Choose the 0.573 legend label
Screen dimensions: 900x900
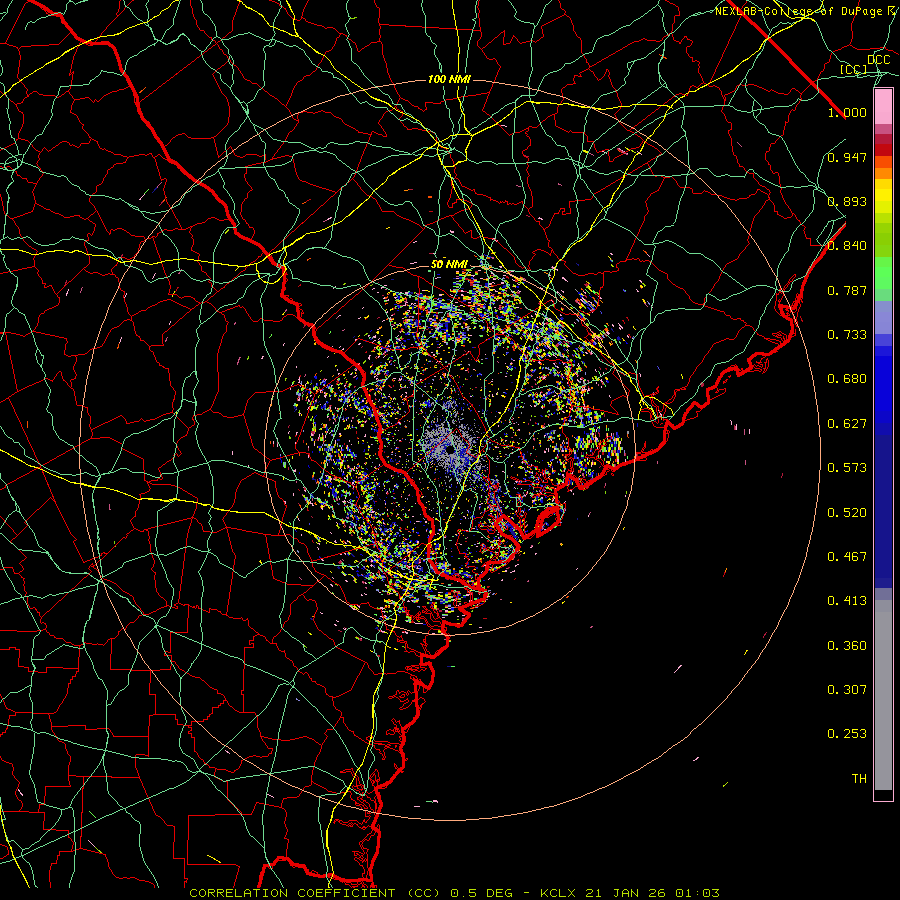[847, 468]
